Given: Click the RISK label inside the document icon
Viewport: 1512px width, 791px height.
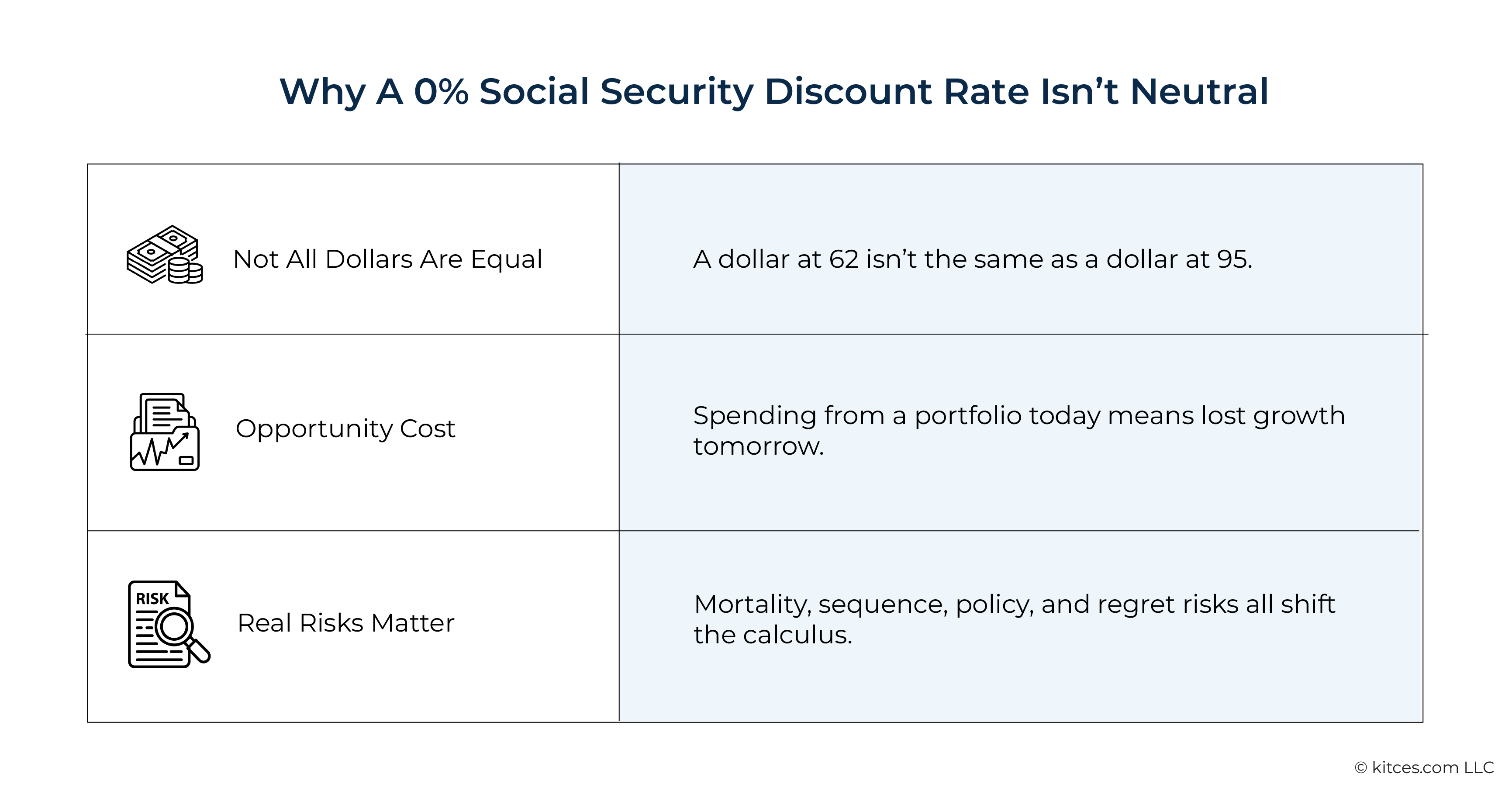Looking at the screenshot, I should [152, 598].
